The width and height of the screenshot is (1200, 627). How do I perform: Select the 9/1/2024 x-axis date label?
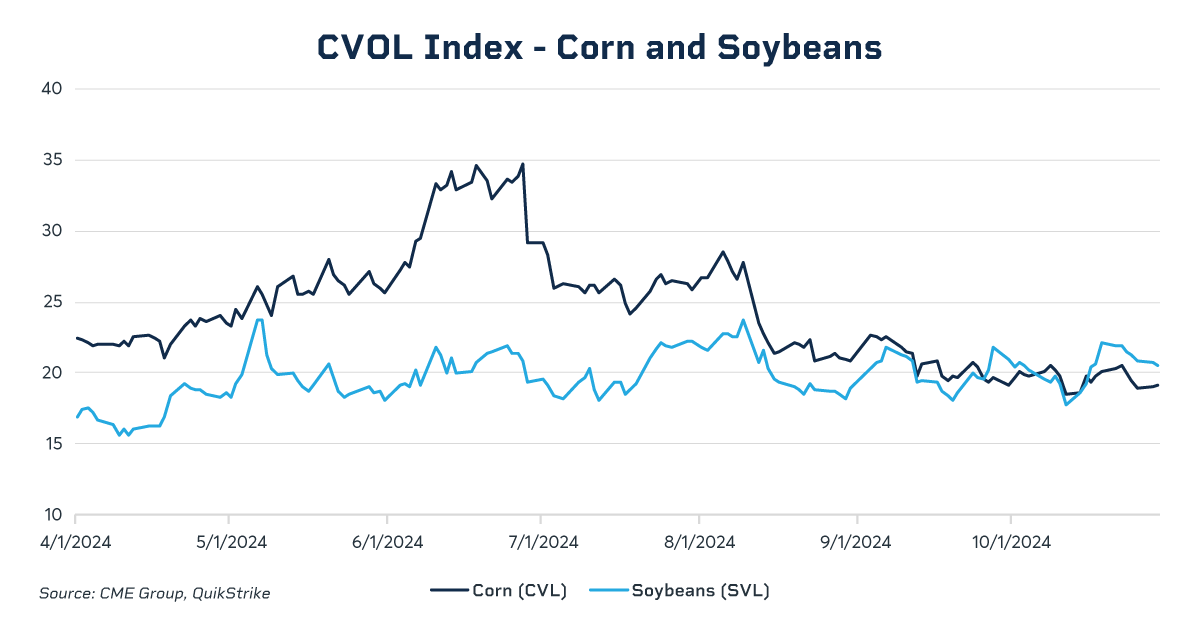(x=857, y=542)
